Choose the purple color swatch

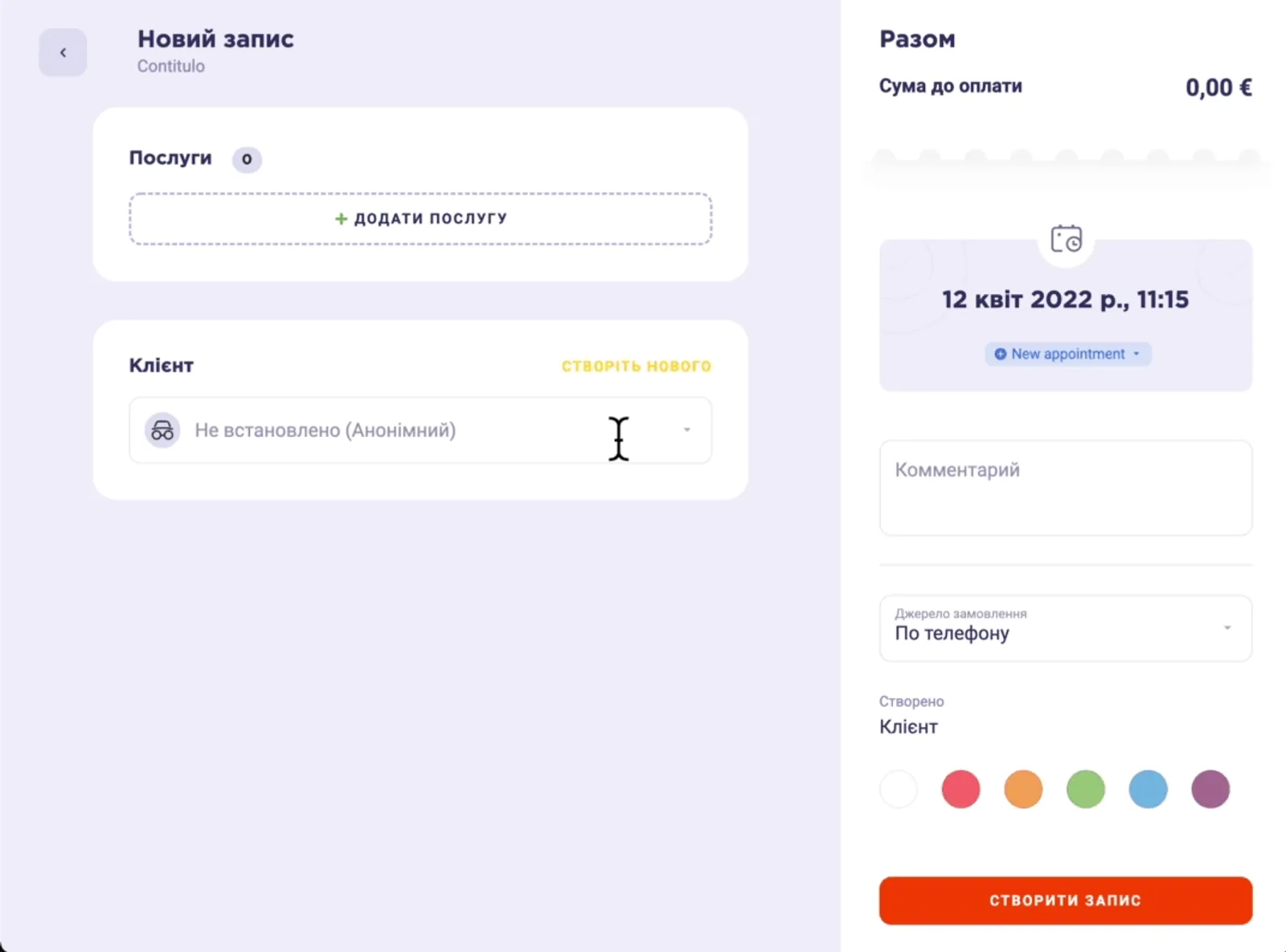pyautogui.click(x=1210, y=789)
